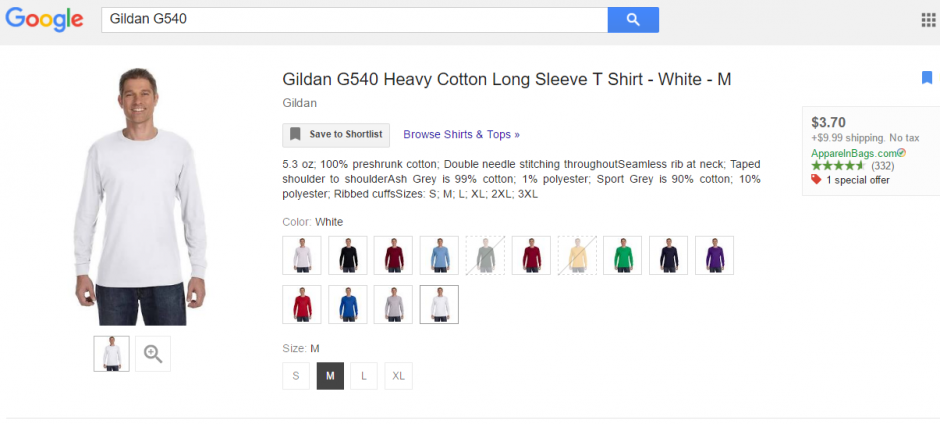Click the blue bookmark ribbon icon
Image resolution: width=940 pixels, height=424 pixels.
click(926, 78)
